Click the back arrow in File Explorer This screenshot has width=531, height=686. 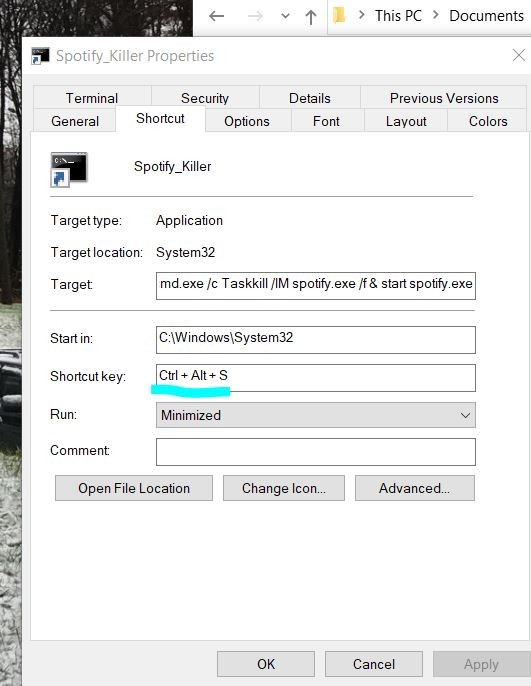point(217,17)
